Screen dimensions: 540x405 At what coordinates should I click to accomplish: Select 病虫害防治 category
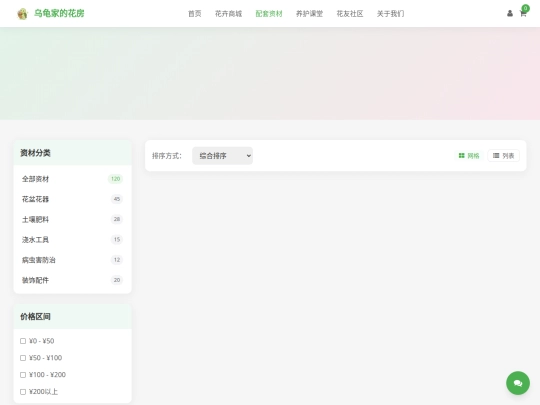point(72,260)
